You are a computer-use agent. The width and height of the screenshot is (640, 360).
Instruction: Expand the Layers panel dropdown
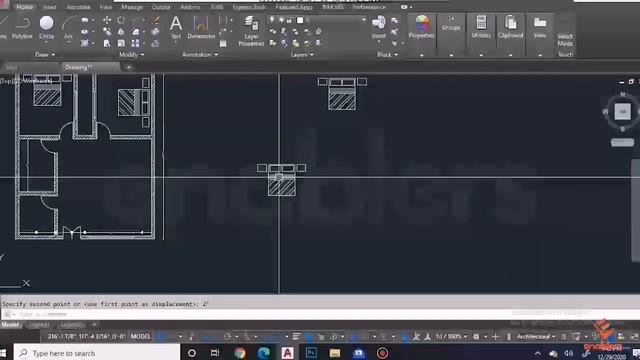(x=302, y=54)
